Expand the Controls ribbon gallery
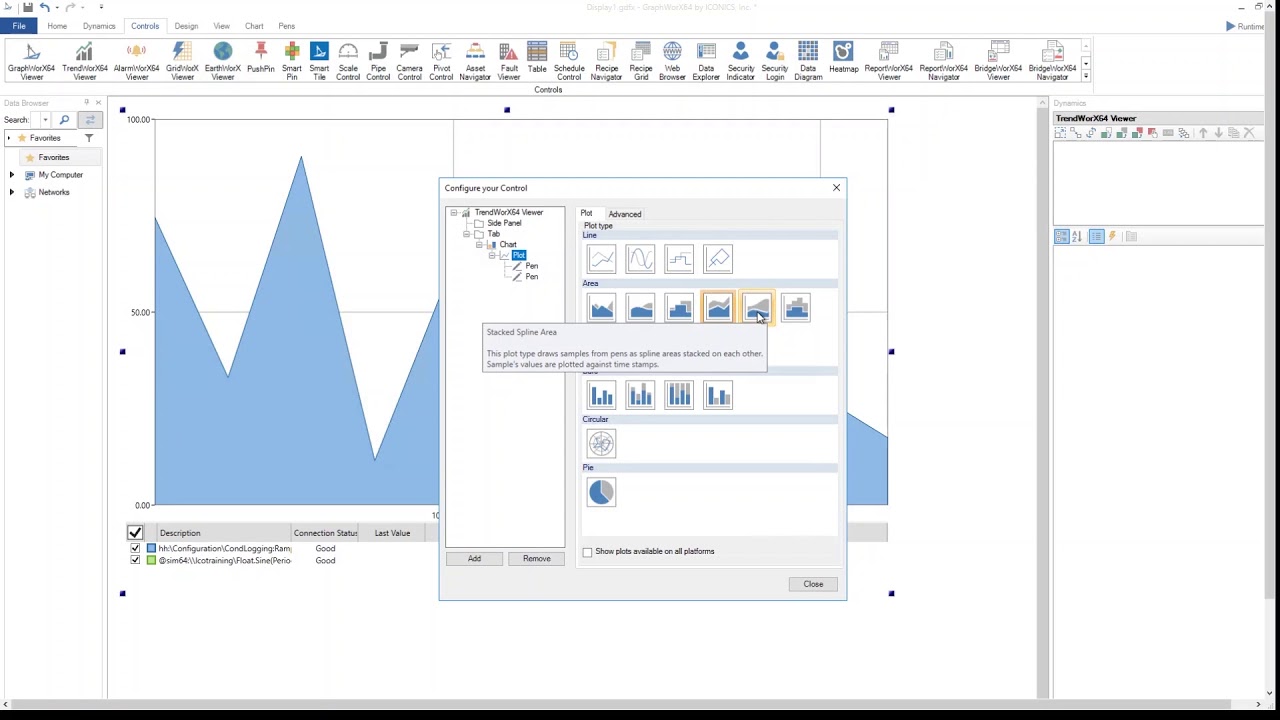The width and height of the screenshot is (1280, 720). tap(1086, 76)
